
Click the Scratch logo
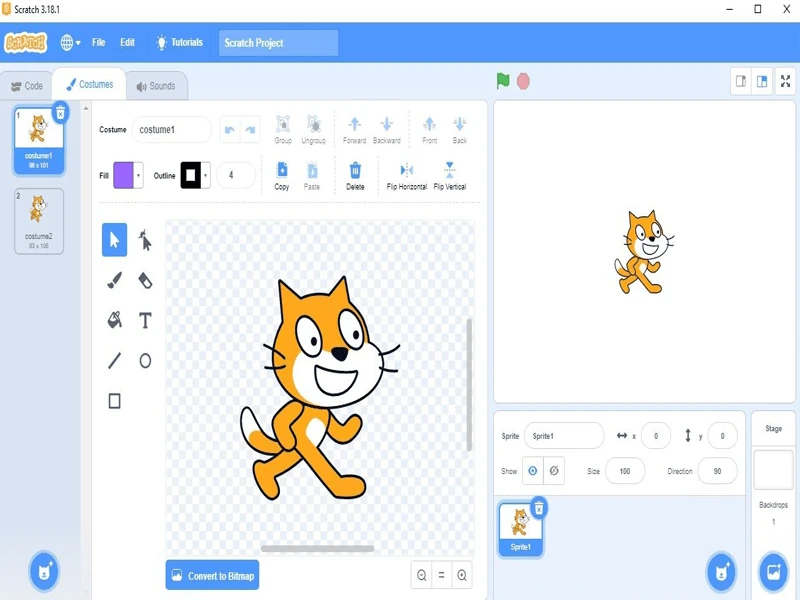point(26,43)
